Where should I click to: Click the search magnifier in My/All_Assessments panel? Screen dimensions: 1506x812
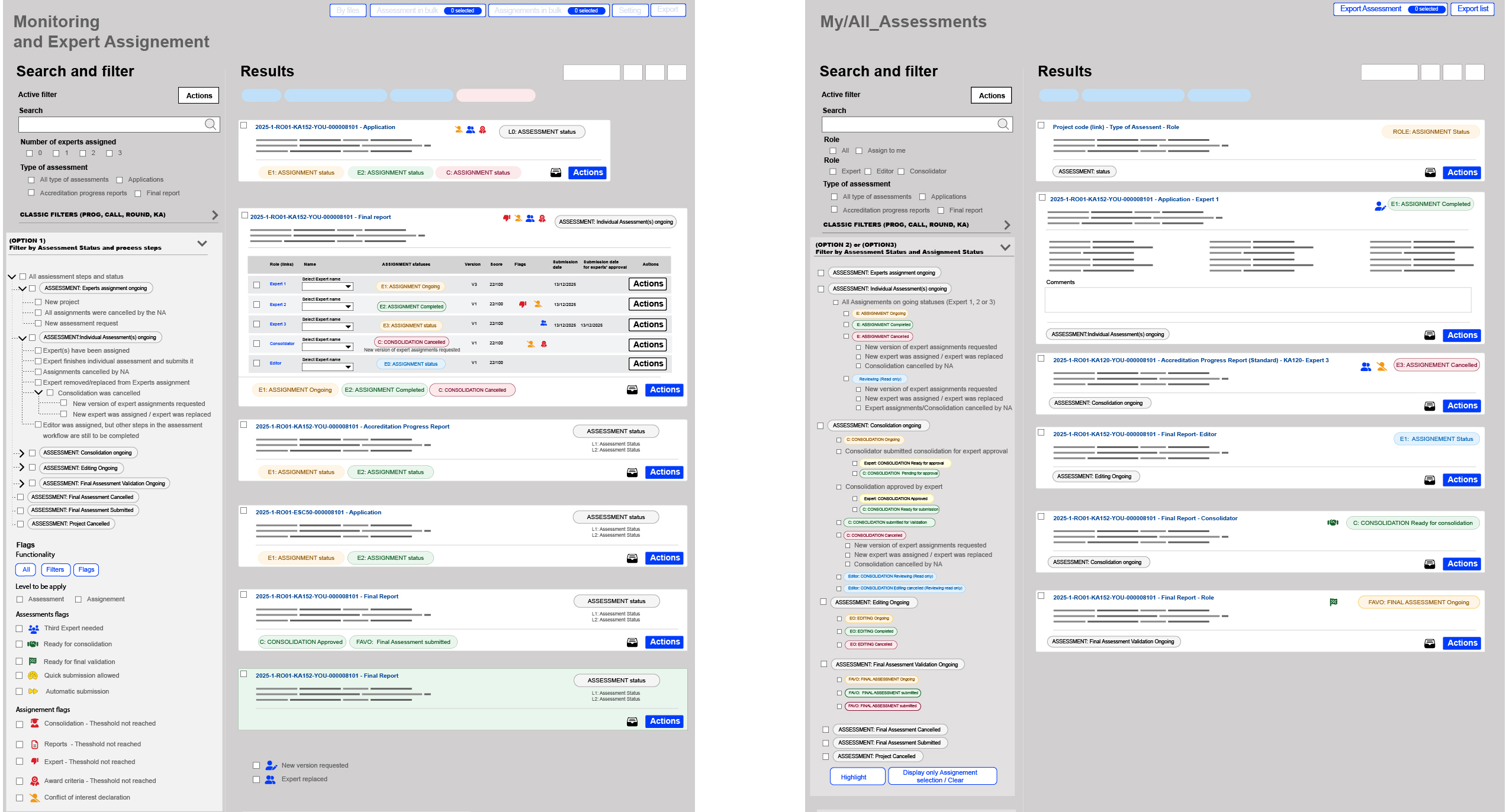tap(1003, 124)
